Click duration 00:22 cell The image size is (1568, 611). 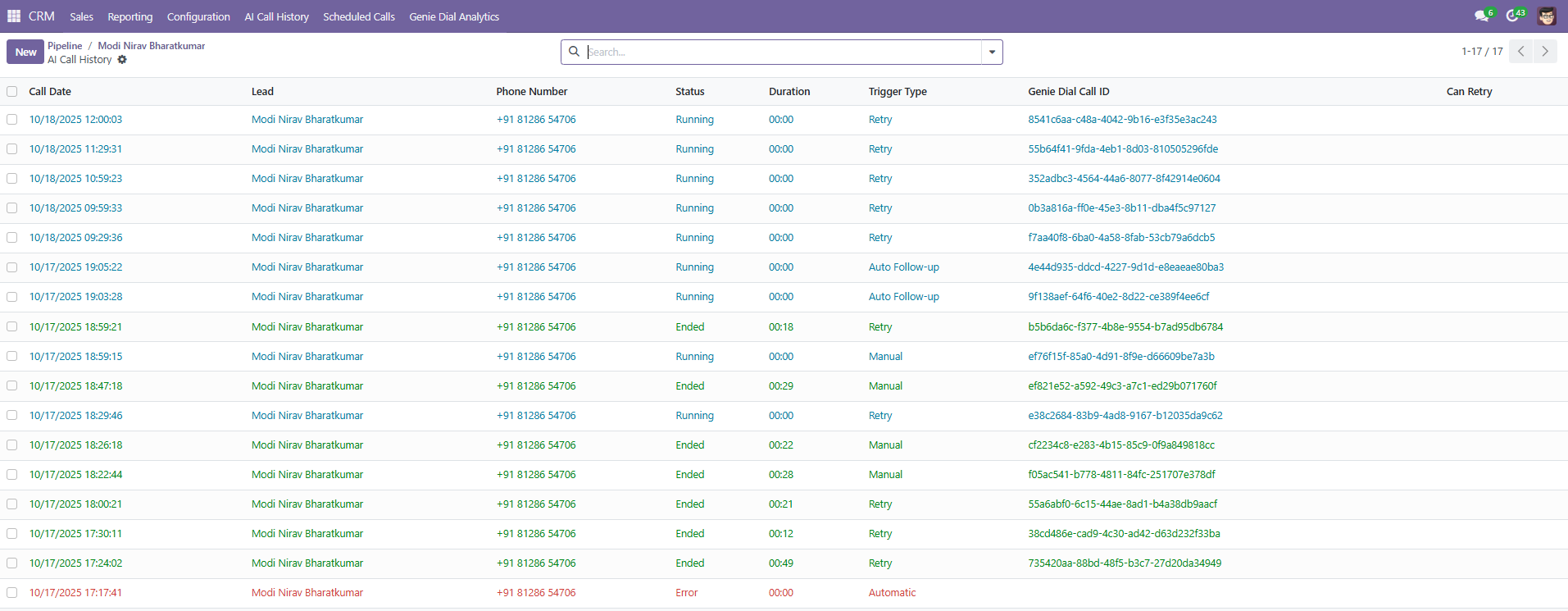pyautogui.click(x=781, y=445)
